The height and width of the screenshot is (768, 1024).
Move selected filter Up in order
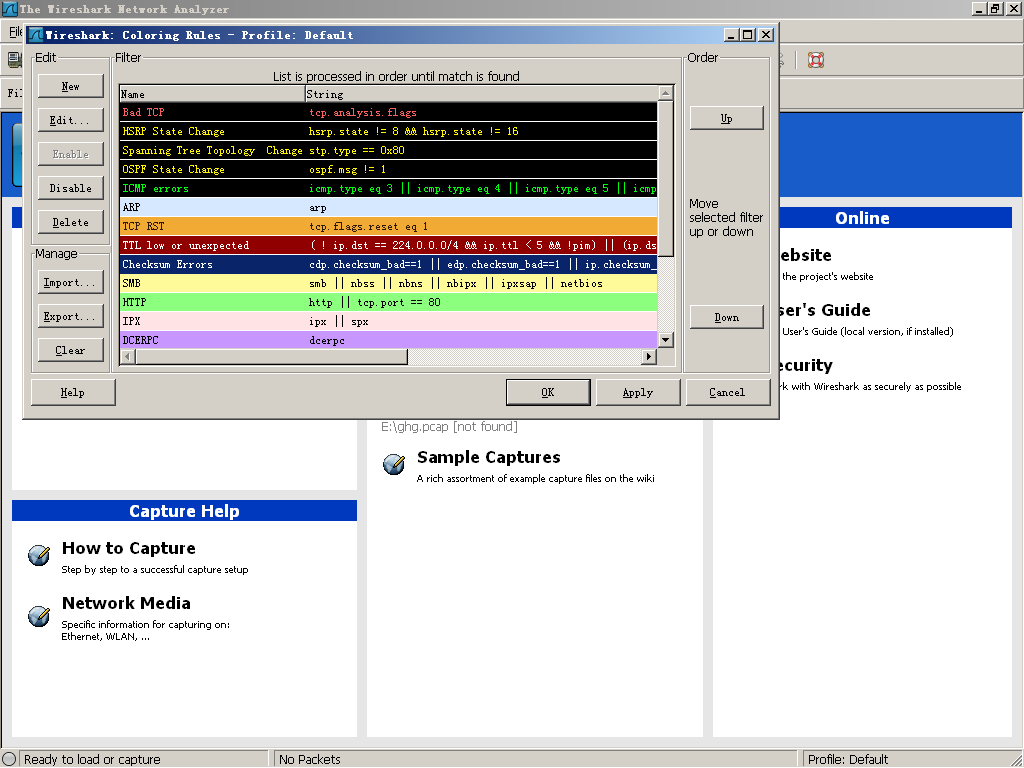pyautogui.click(x=726, y=118)
